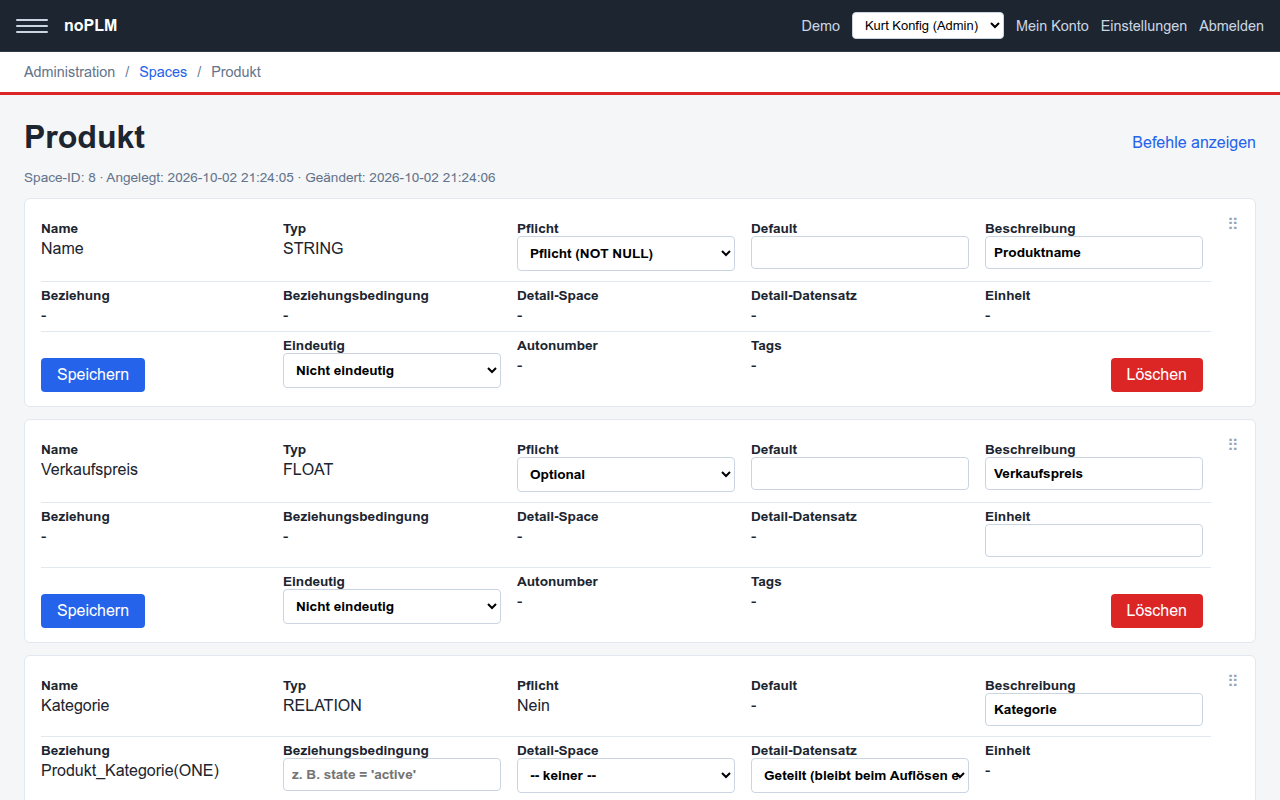Focus Default input of Name field
Image resolution: width=1280 pixels, height=800 pixels.
pyautogui.click(x=860, y=253)
